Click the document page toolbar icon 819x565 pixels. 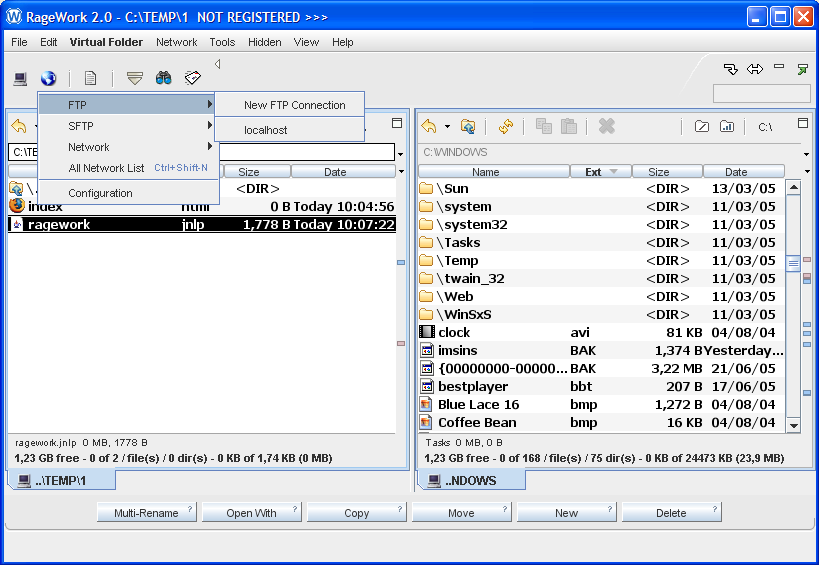click(x=90, y=78)
